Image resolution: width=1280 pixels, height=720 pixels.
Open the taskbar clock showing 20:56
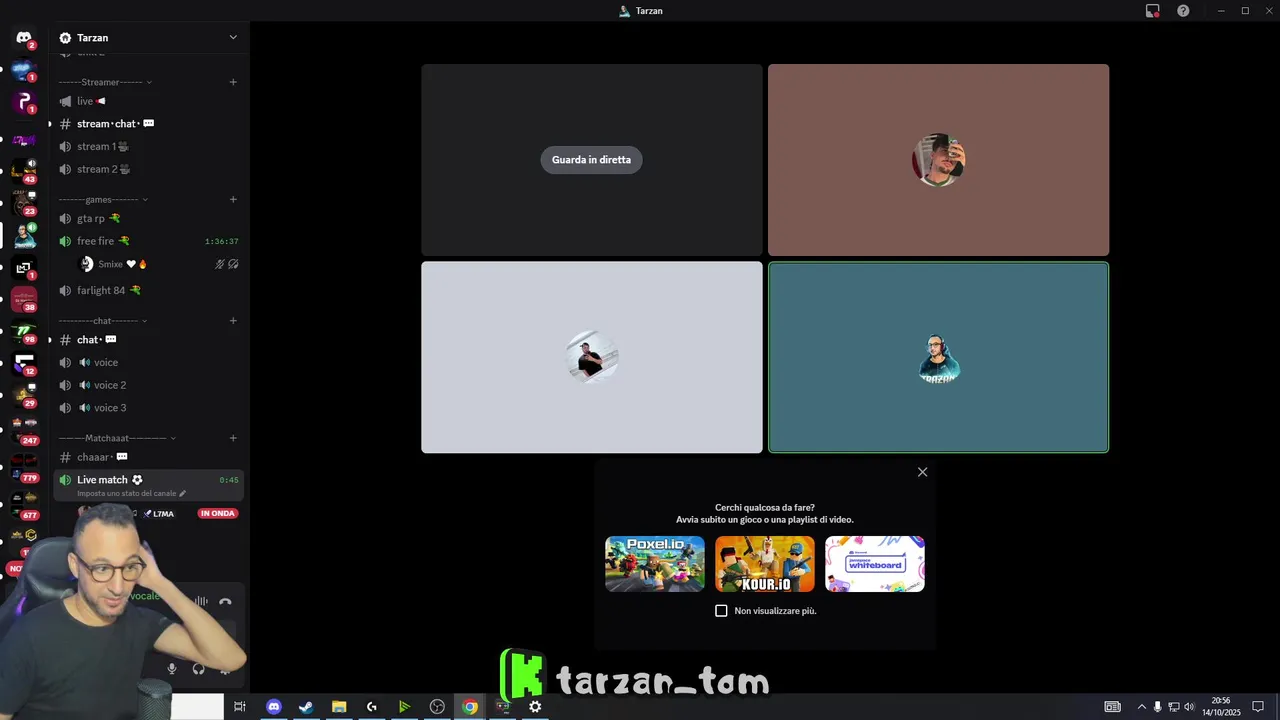point(1221,707)
